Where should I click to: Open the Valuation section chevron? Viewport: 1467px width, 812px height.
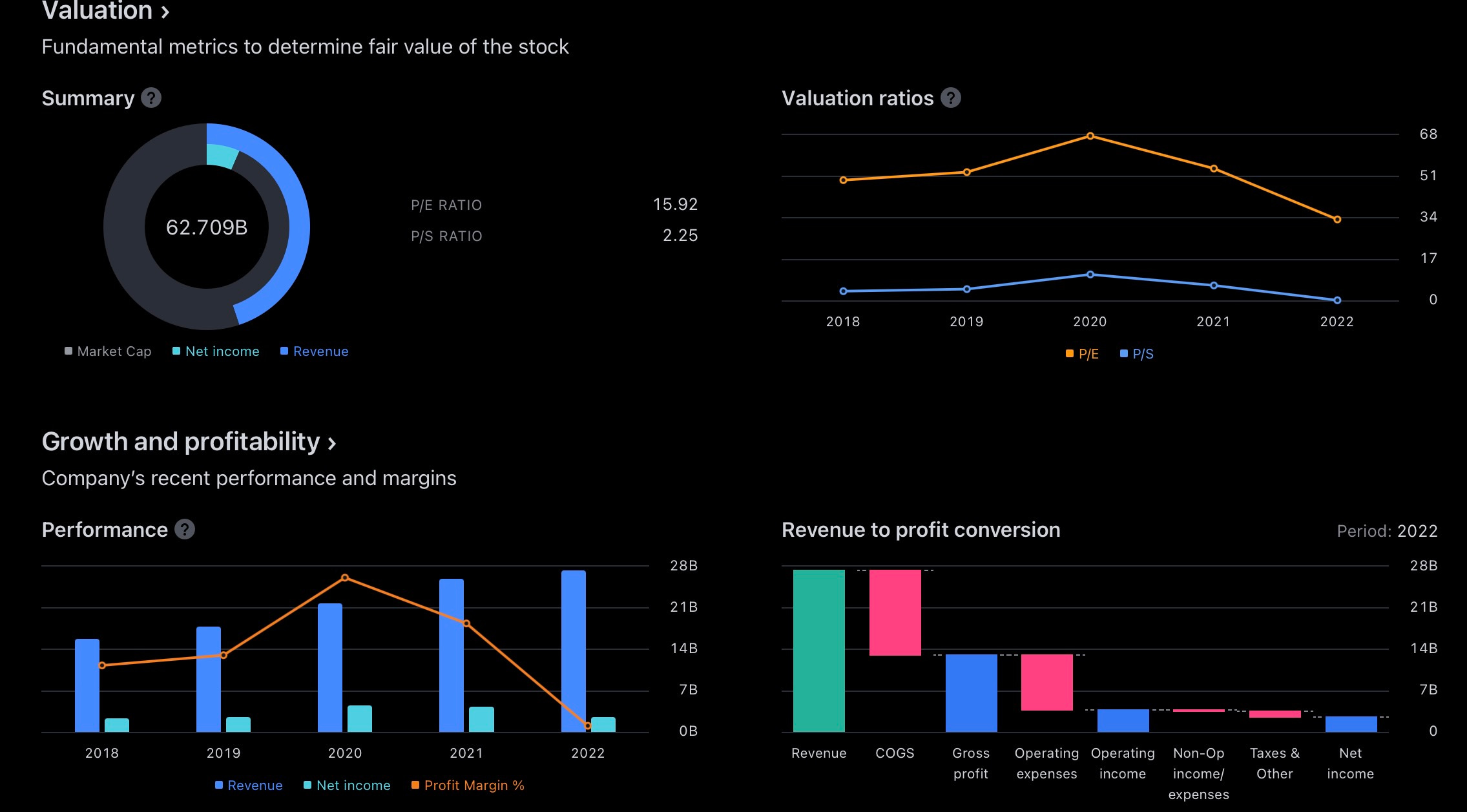tap(165, 11)
